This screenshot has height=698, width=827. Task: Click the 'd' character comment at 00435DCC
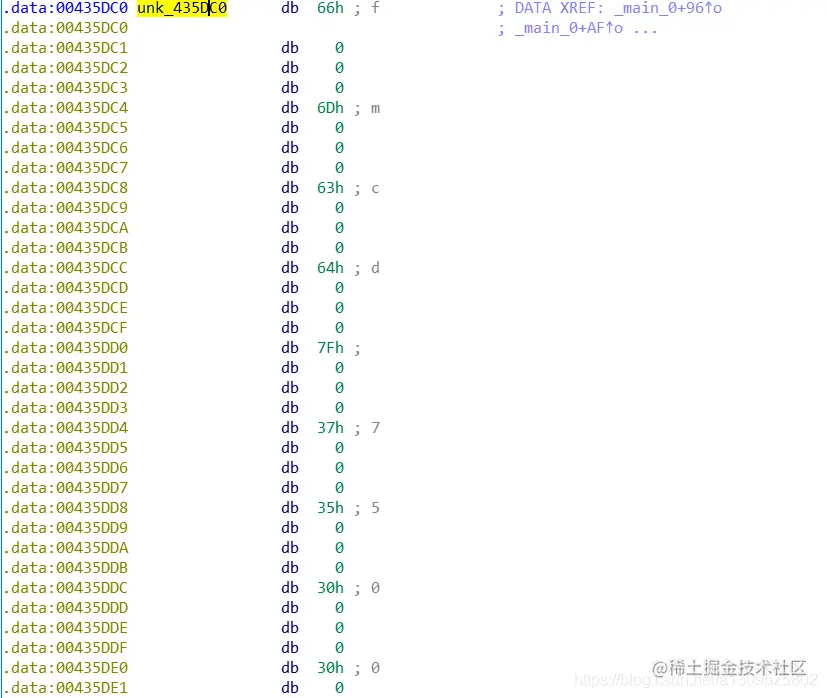pos(375,268)
